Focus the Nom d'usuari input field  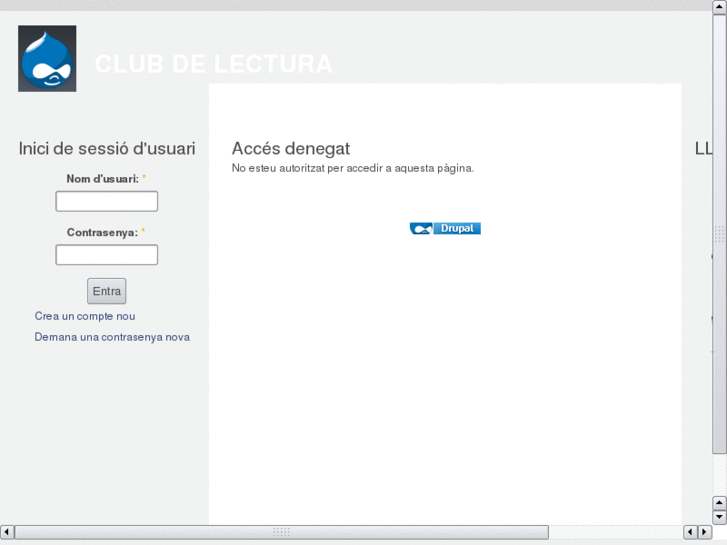point(107,201)
